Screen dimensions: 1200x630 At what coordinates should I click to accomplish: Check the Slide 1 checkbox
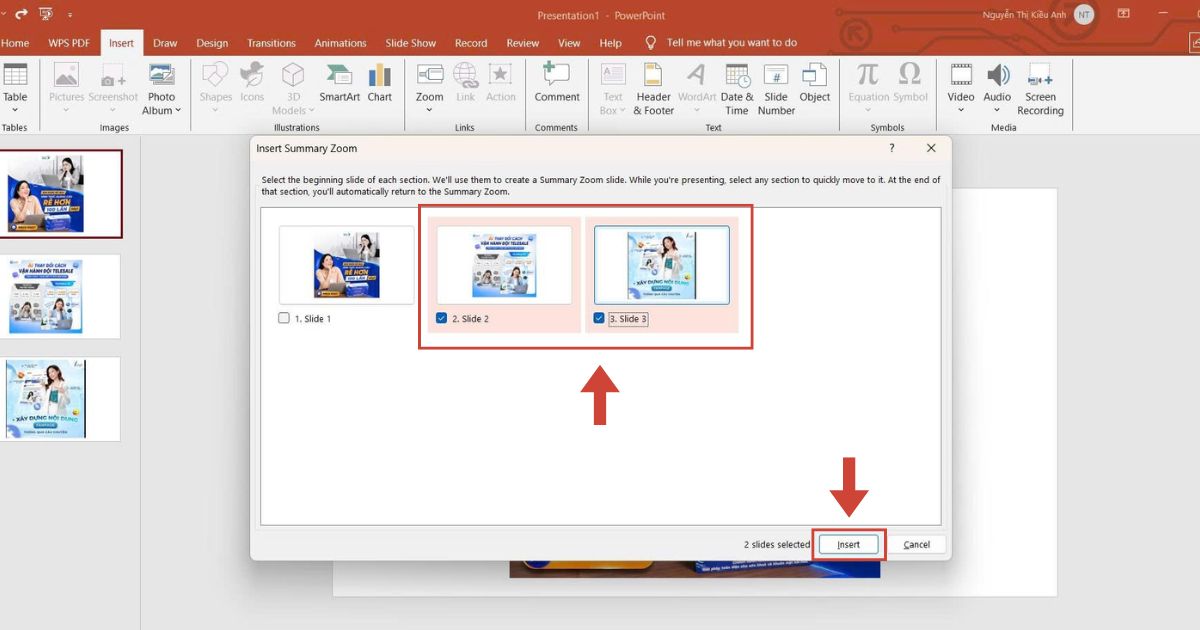[x=284, y=318]
